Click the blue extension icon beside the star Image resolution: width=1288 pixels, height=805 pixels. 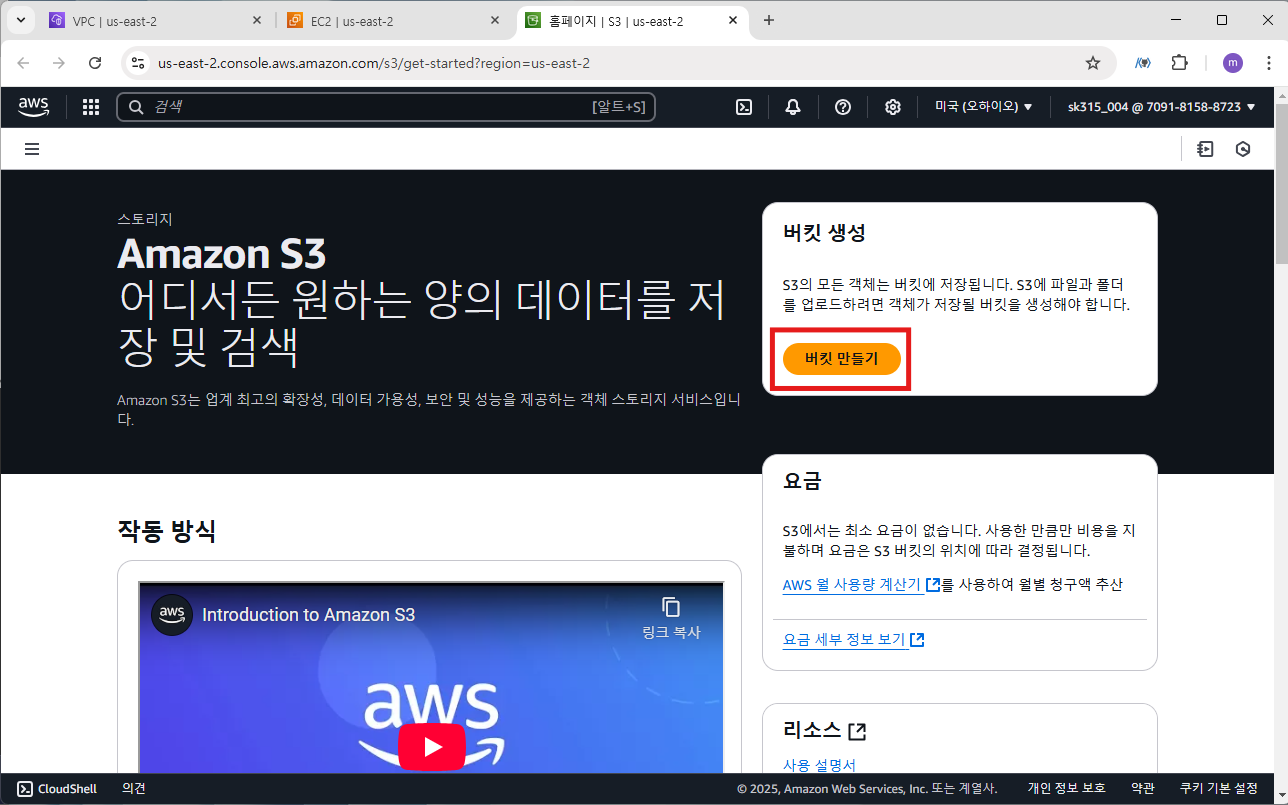[1142, 63]
